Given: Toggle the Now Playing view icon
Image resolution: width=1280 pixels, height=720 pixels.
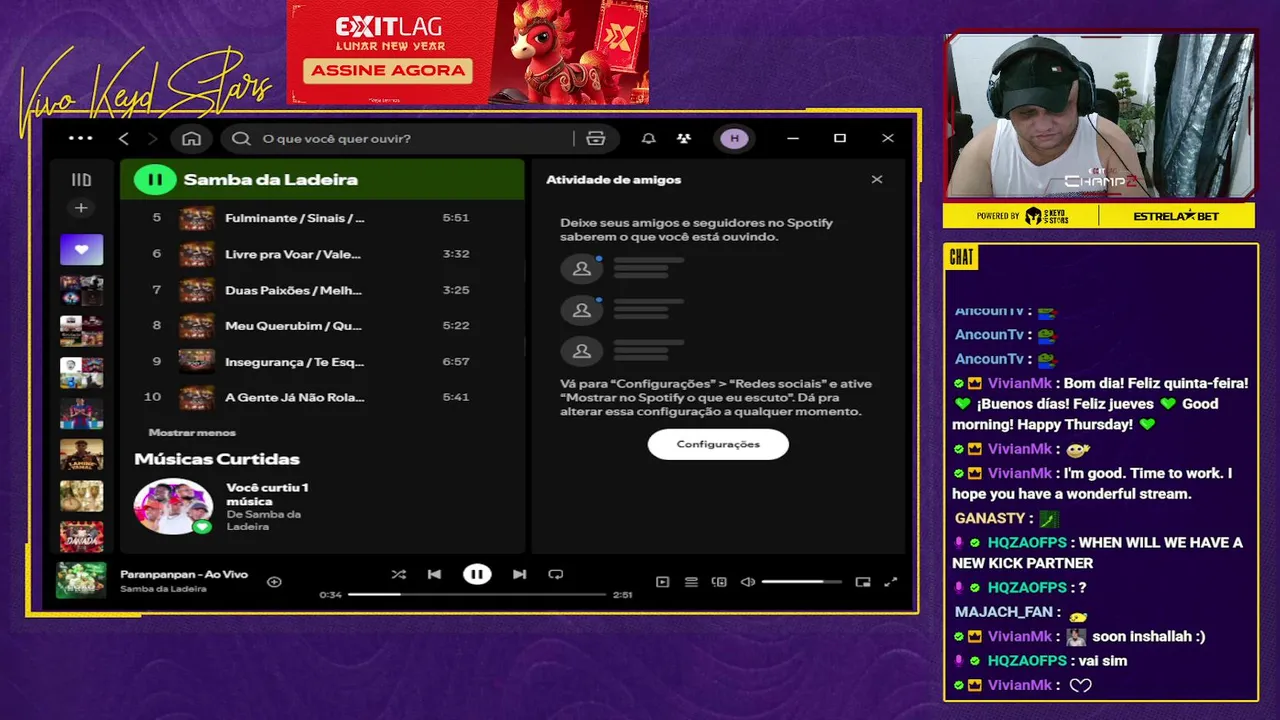Looking at the screenshot, I should [x=662, y=582].
